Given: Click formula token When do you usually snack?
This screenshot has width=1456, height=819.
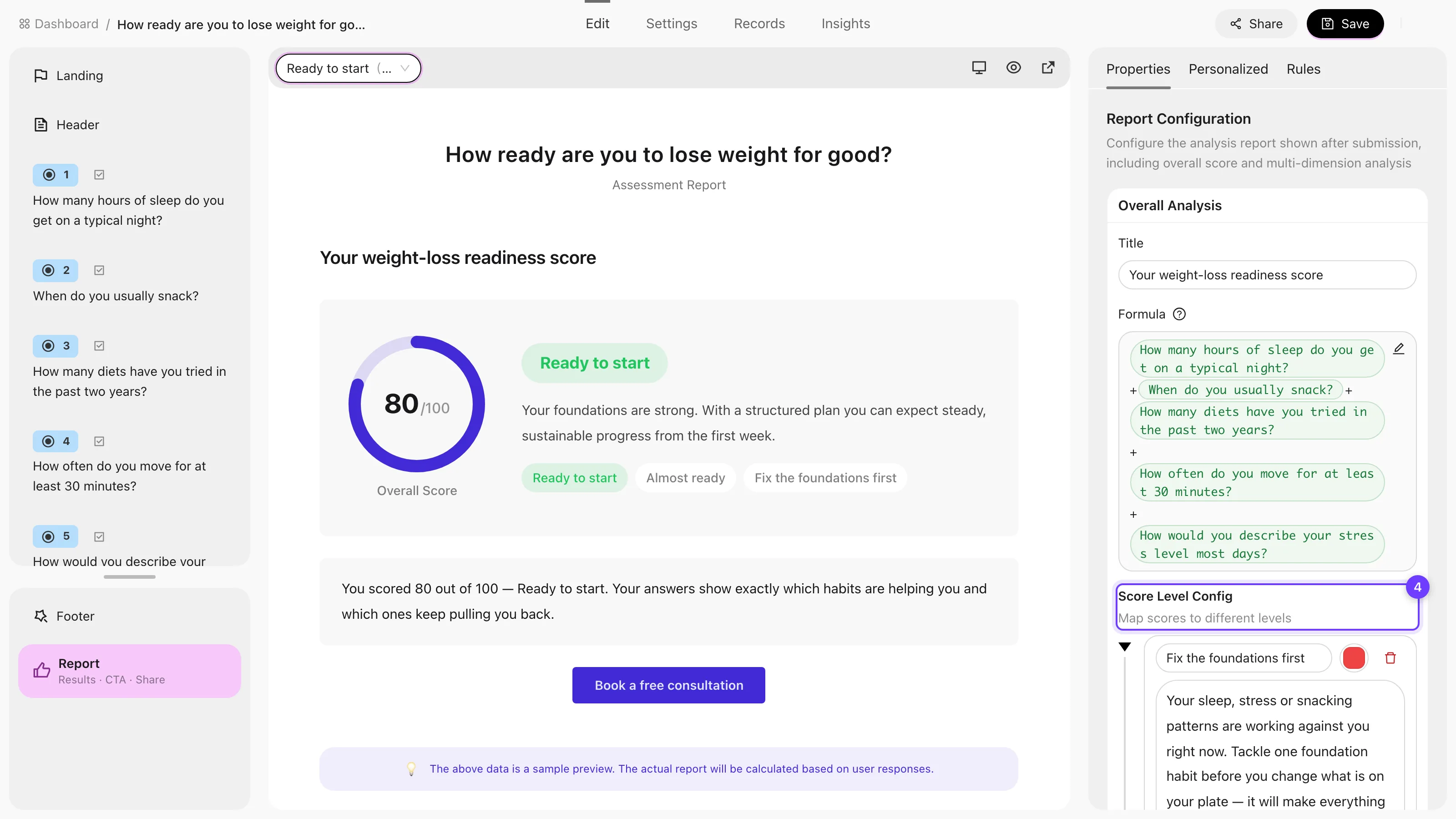Looking at the screenshot, I should tap(1240, 390).
